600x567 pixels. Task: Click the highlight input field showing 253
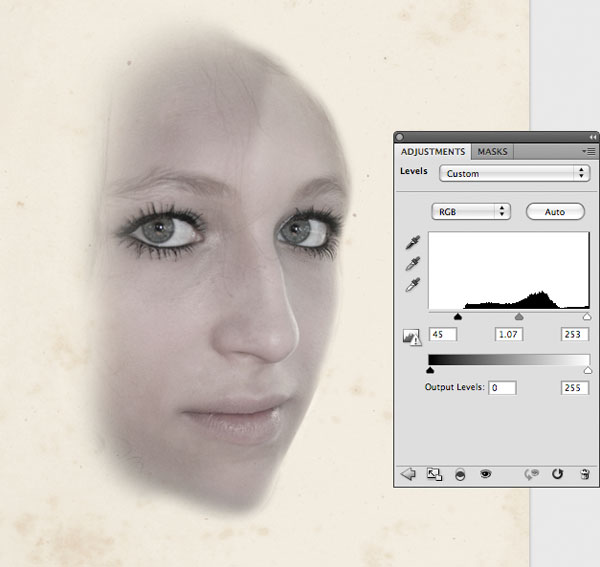pyautogui.click(x=575, y=334)
